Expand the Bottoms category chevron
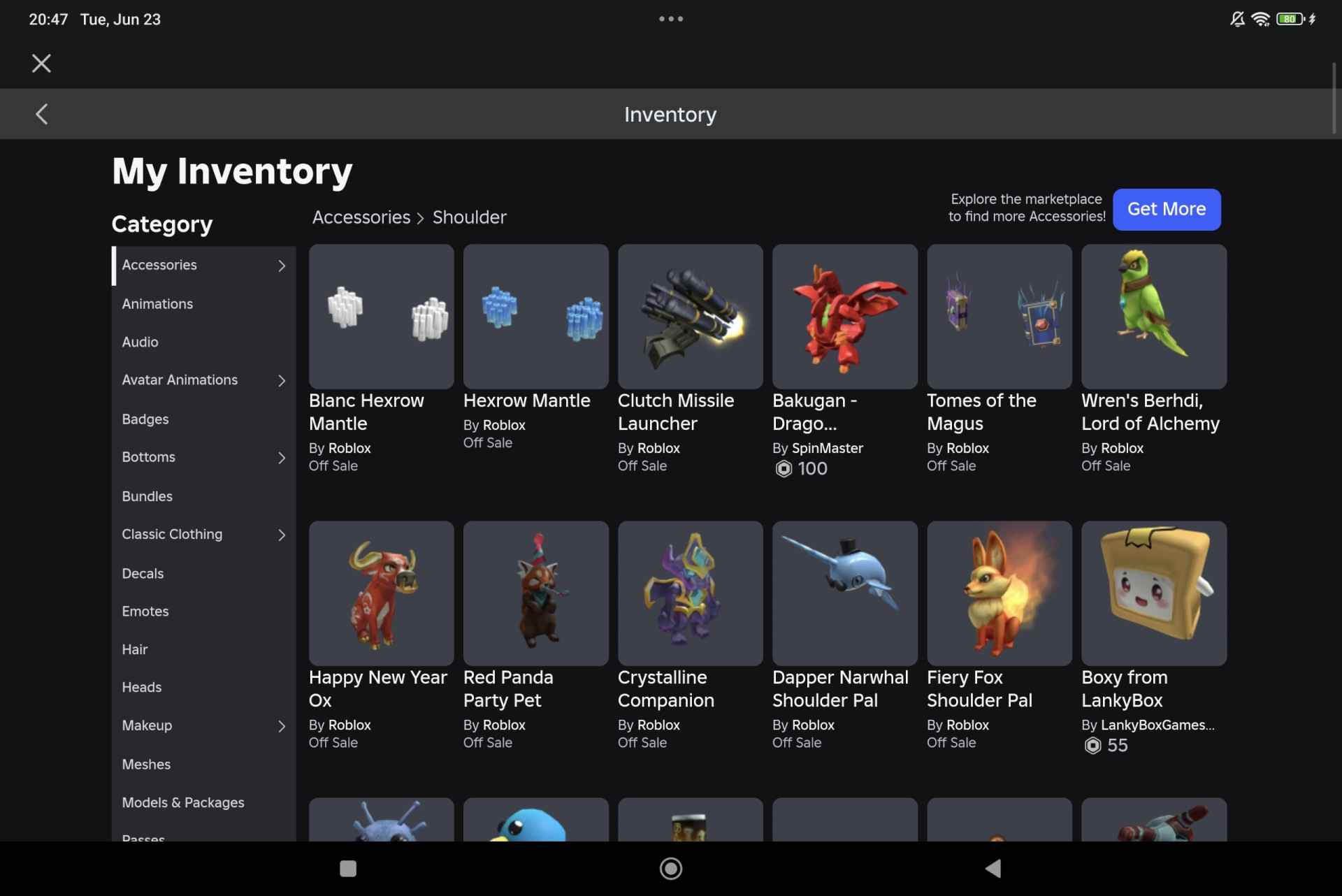The image size is (1342, 896). pyautogui.click(x=282, y=458)
